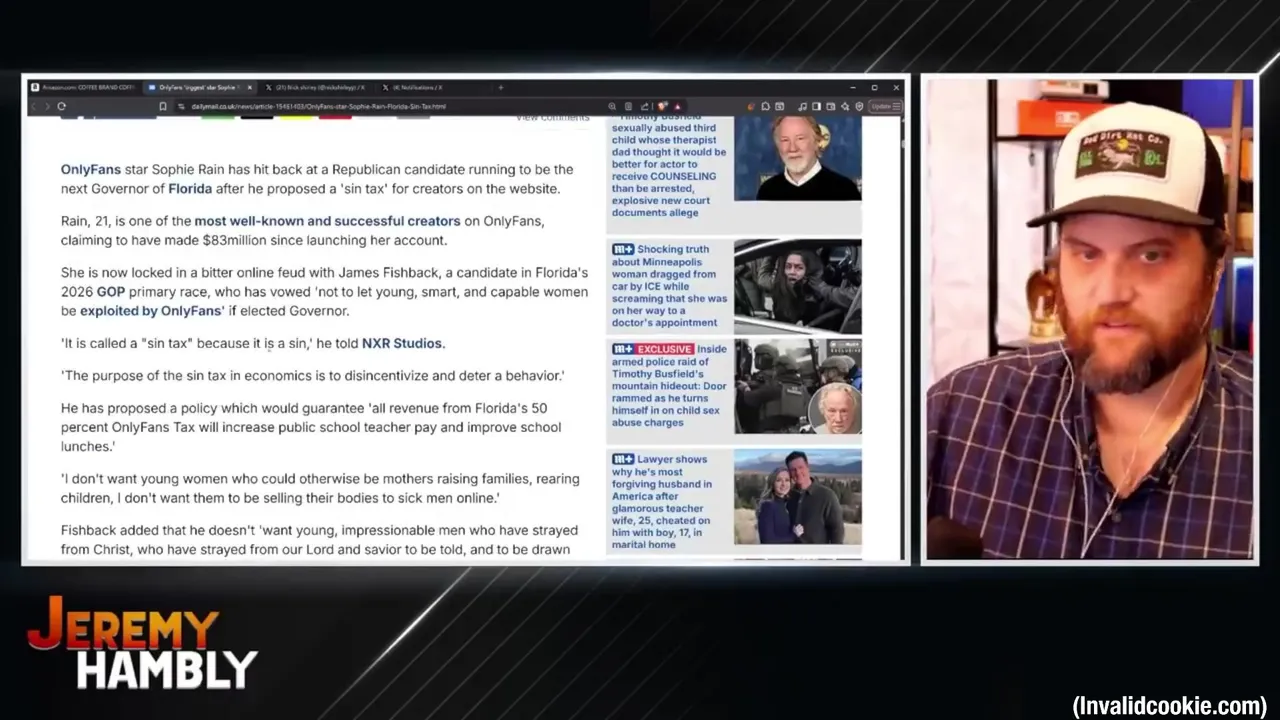Click the EXCLUSIVE red badge in sidebar

point(665,349)
